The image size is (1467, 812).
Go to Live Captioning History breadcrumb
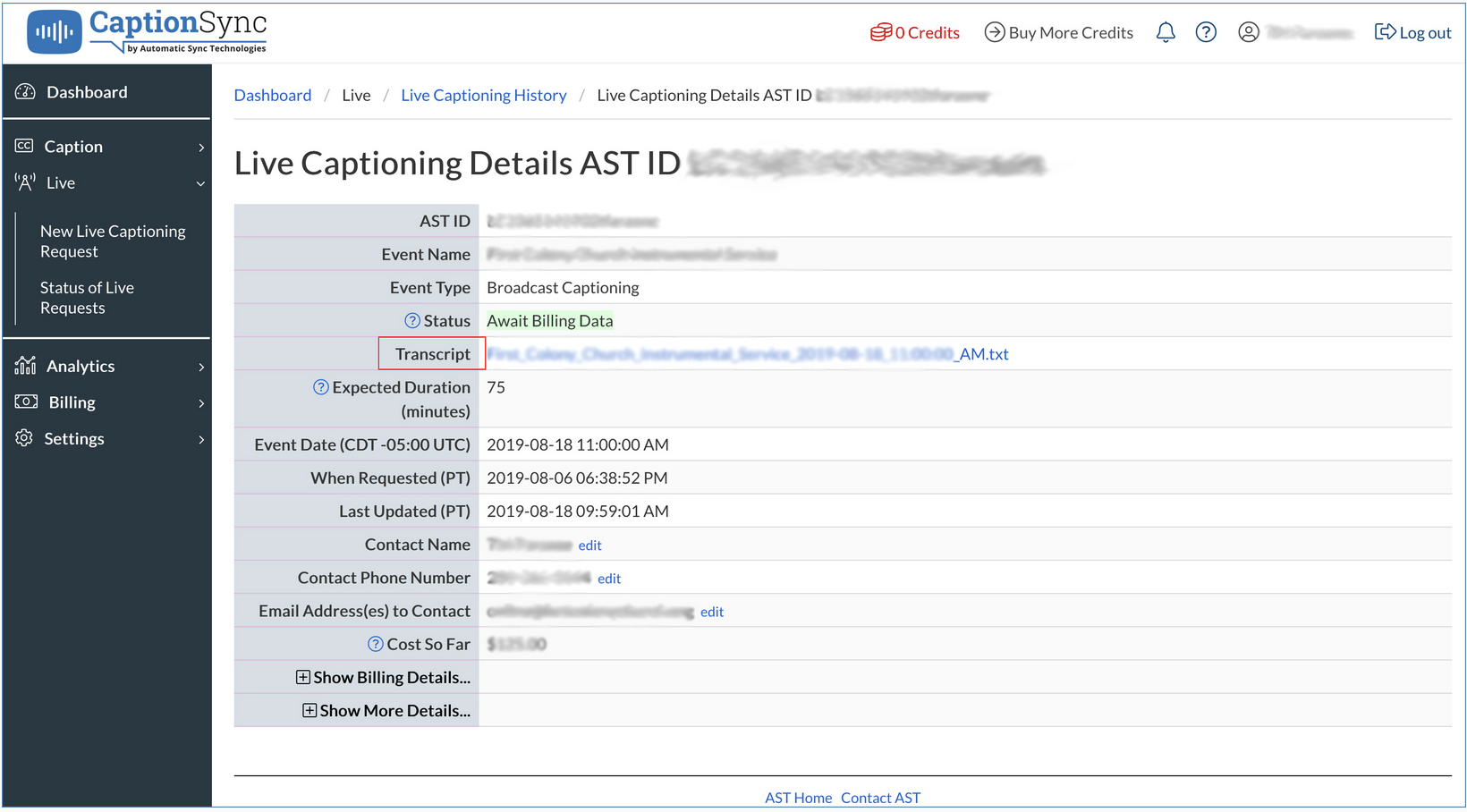click(483, 96)
